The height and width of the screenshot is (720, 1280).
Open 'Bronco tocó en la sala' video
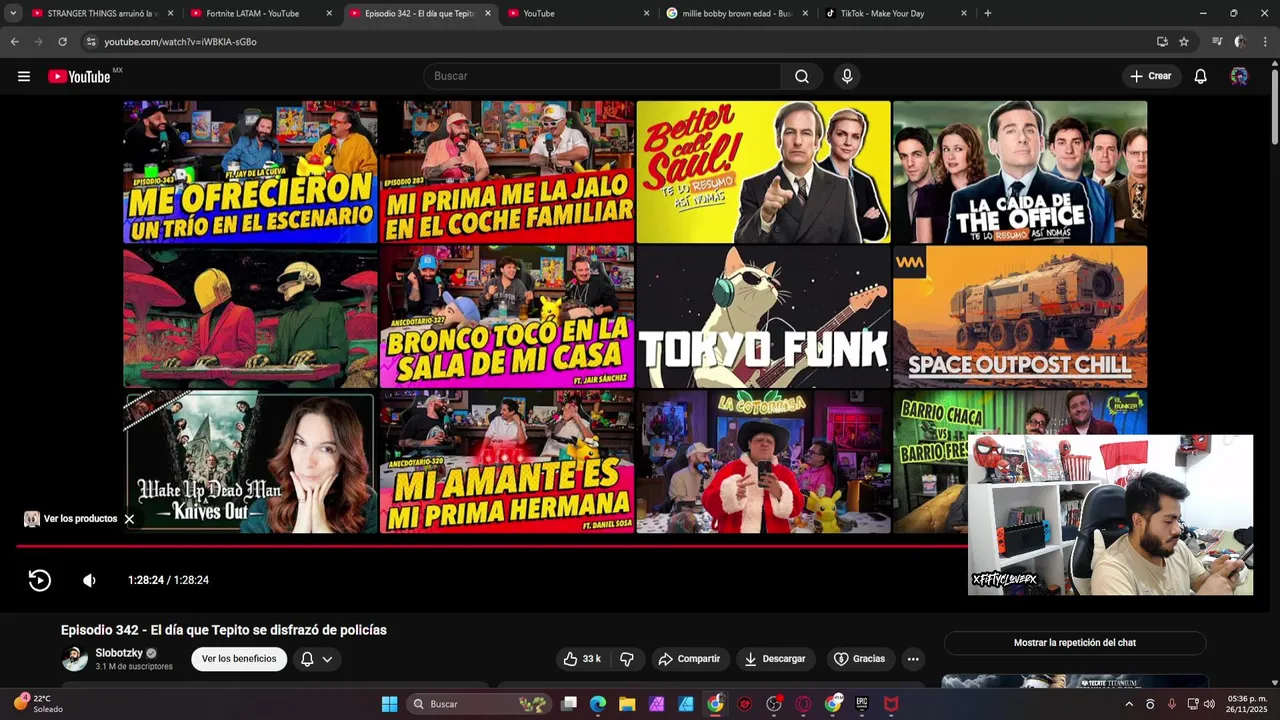tap(507, 317)
